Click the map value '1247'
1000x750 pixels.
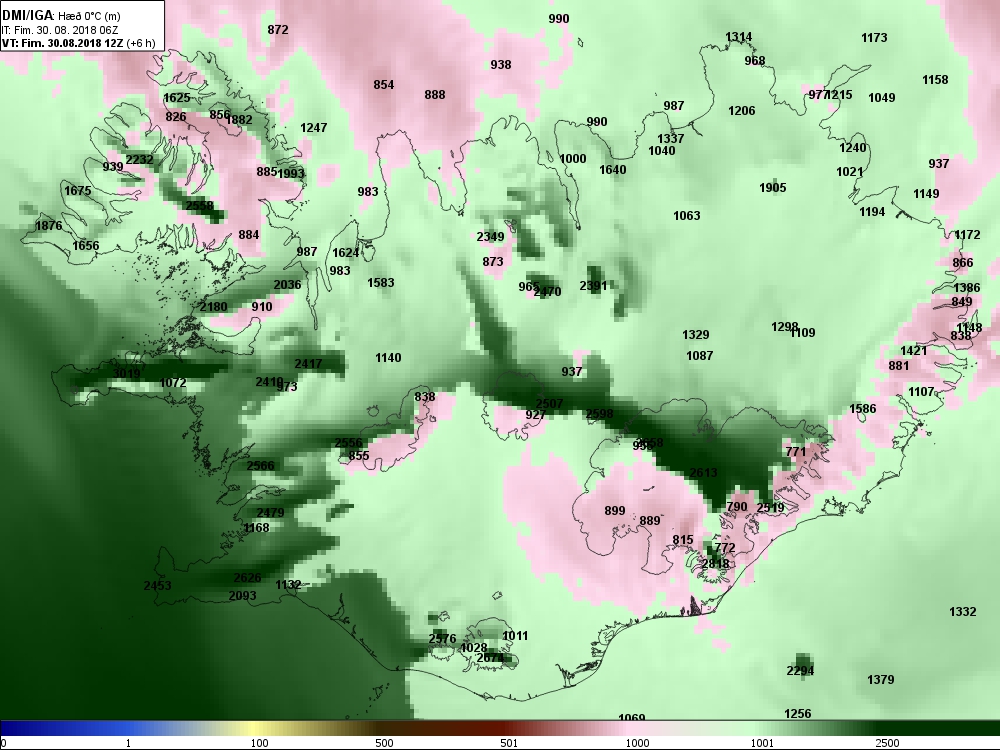[x=314, y=128]
